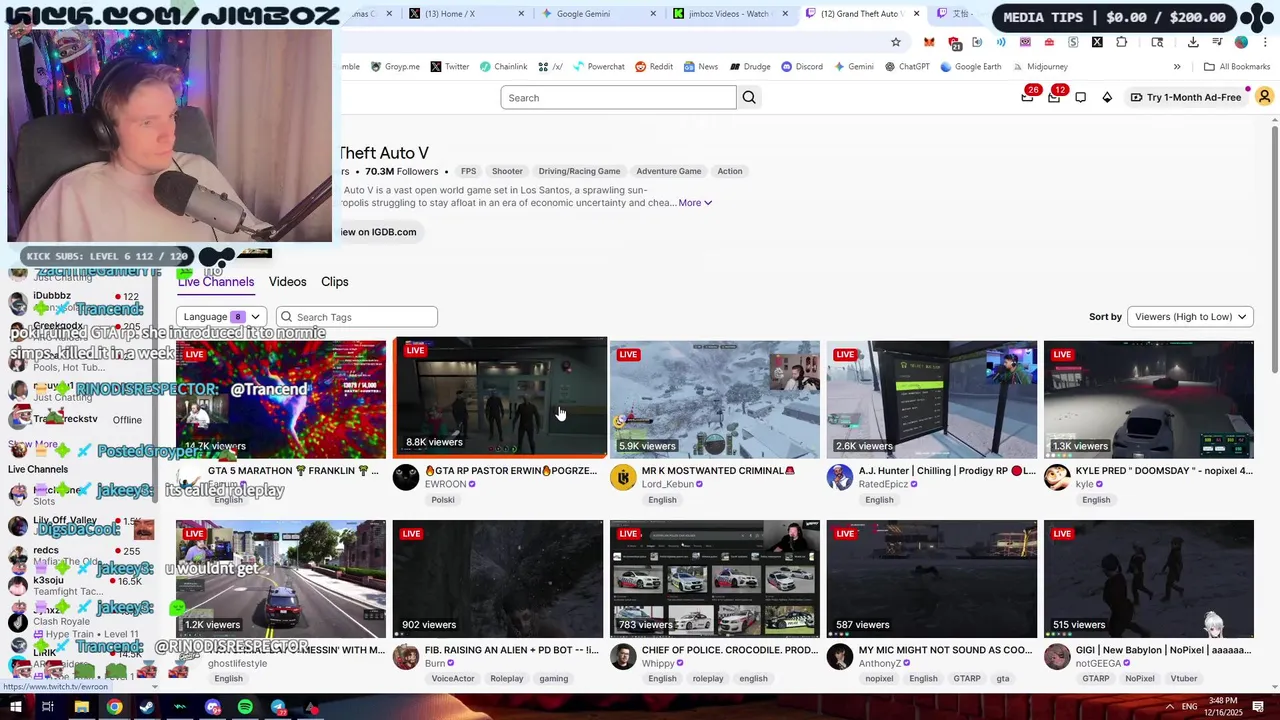Image resolution: width=1280 pixels, height=720 pixels.
Task: Click the VoiceActor tag under Burn
Action: coord(453,679)
